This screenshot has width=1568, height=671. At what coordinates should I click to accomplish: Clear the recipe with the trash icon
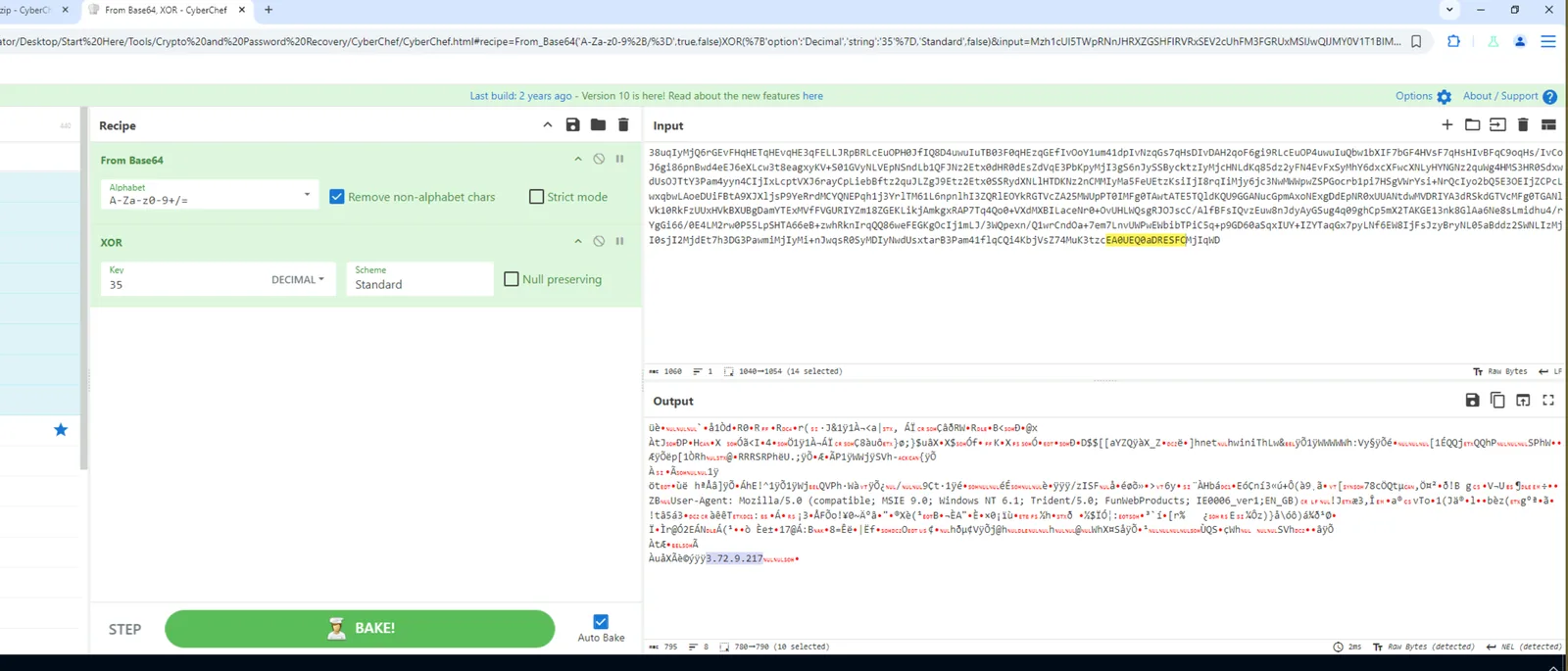[x=623, y=125]
